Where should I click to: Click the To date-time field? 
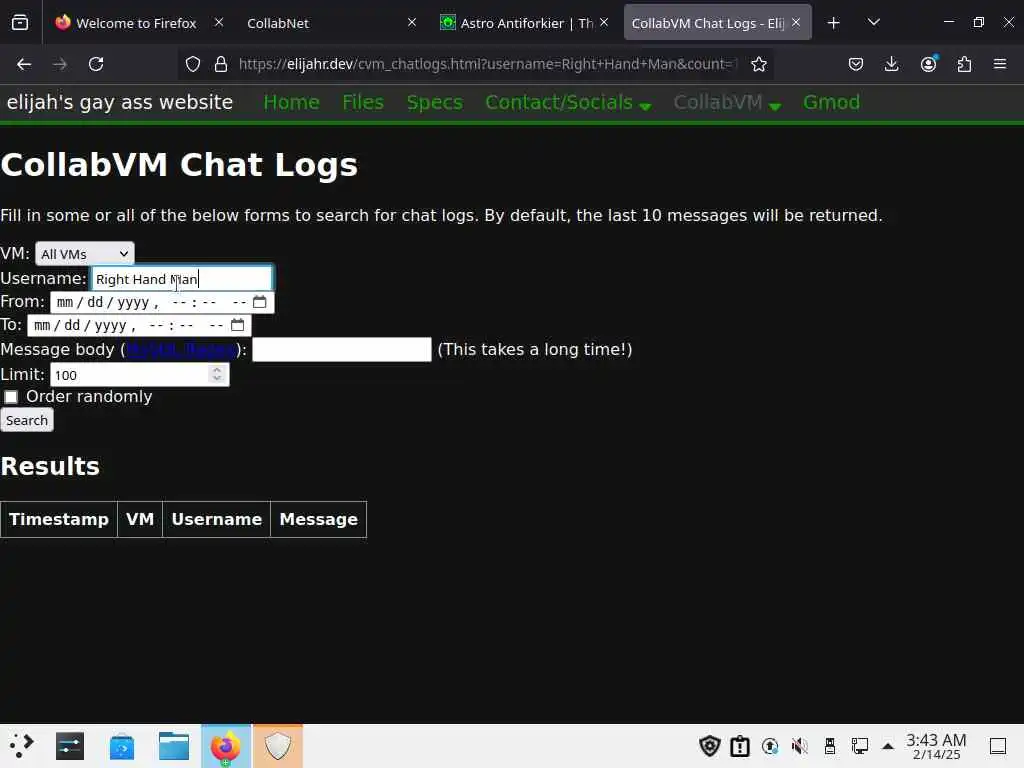pos(139,325)
